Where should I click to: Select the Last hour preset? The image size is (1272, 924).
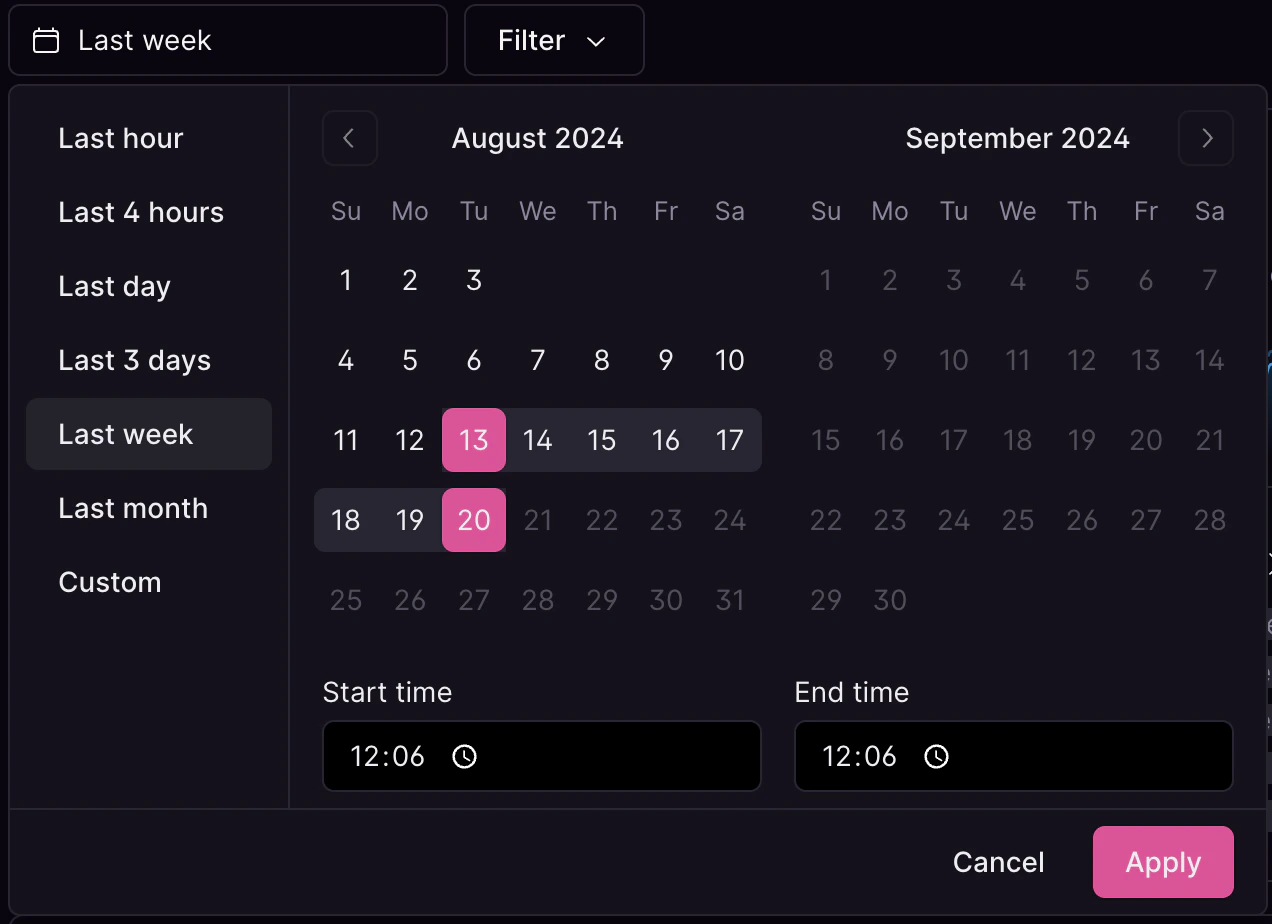tap(120, 138)
